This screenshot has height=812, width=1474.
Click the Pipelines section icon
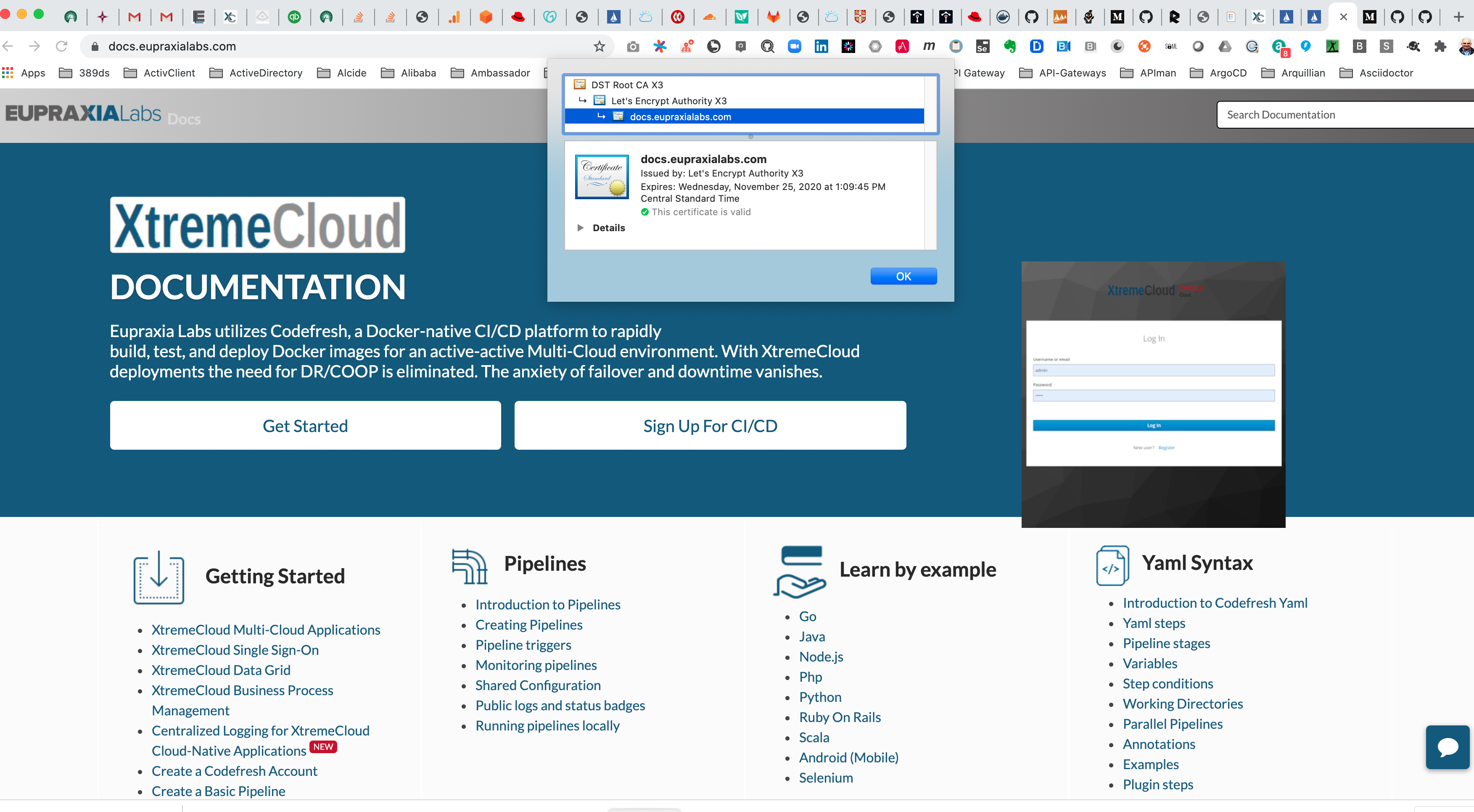click(x=469, y=566)
